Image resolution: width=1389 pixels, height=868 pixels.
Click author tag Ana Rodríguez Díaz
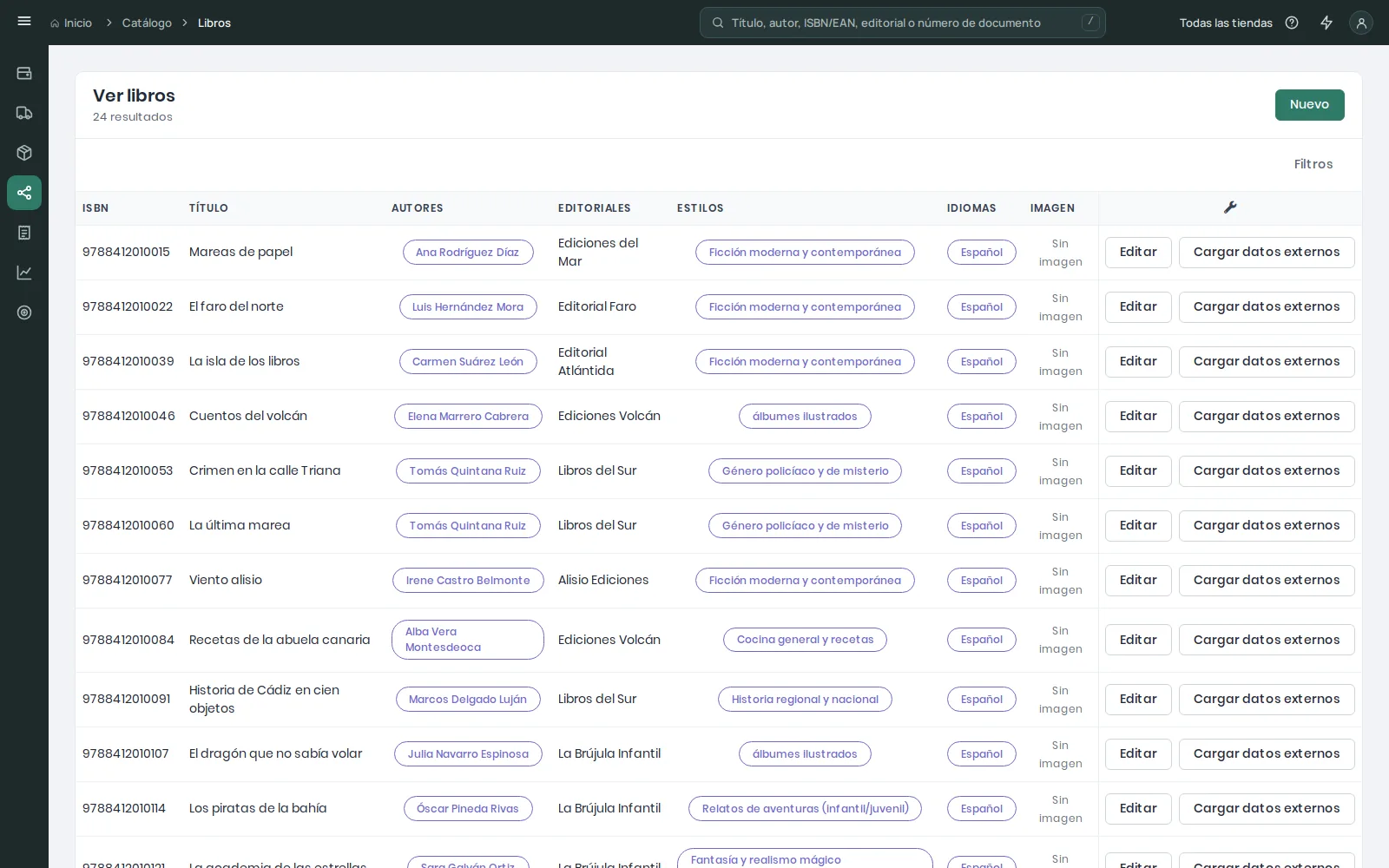[467, 253]
